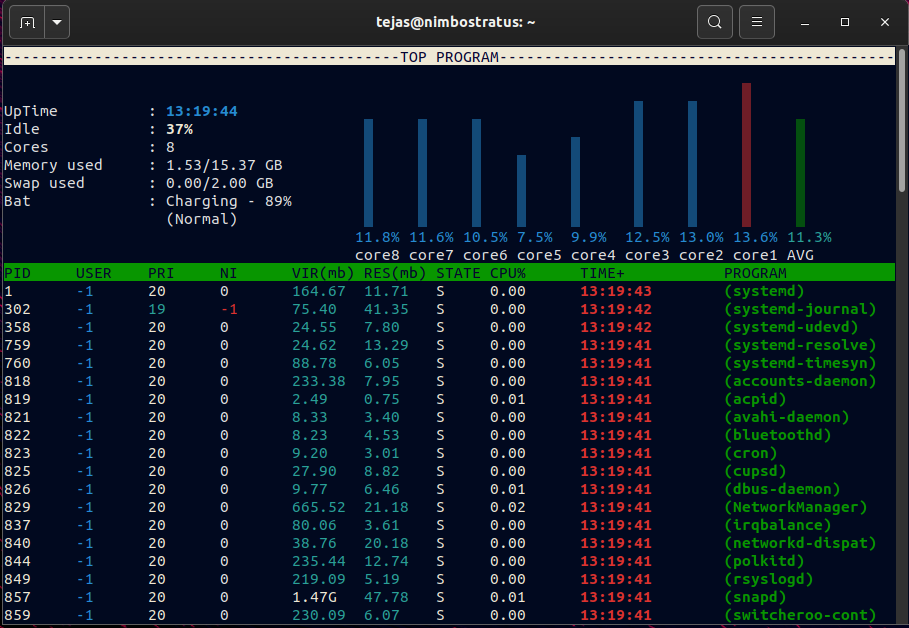This screenshot has width=909, height=628.
Task: Maximize the terminal window
Action: point(845,22)
